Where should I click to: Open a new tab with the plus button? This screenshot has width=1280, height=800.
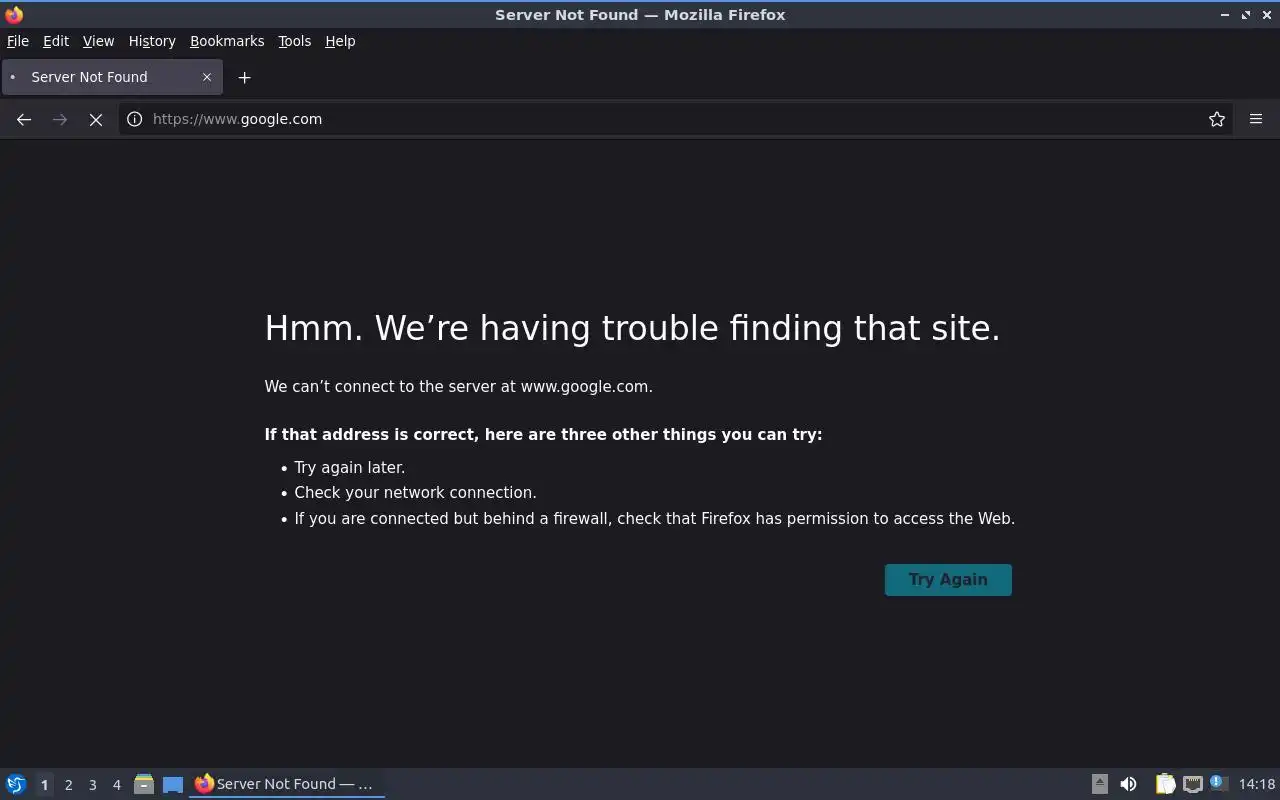coord(244,77)
